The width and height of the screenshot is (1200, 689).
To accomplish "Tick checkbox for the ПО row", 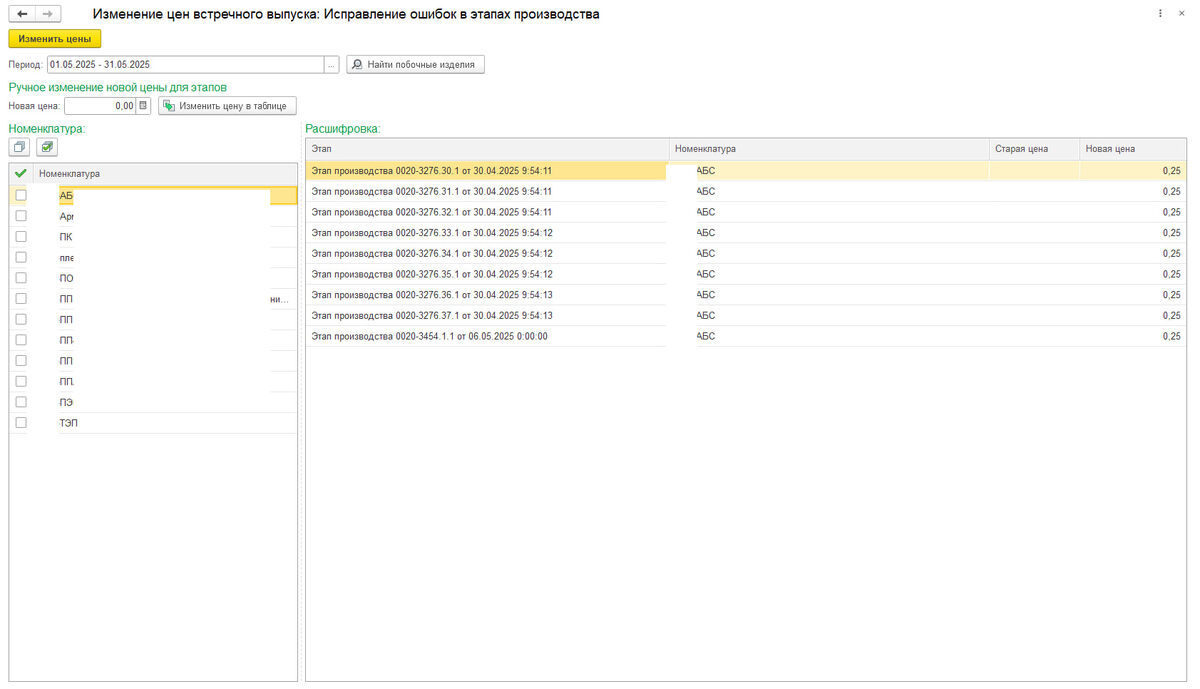I will (21, 278).
